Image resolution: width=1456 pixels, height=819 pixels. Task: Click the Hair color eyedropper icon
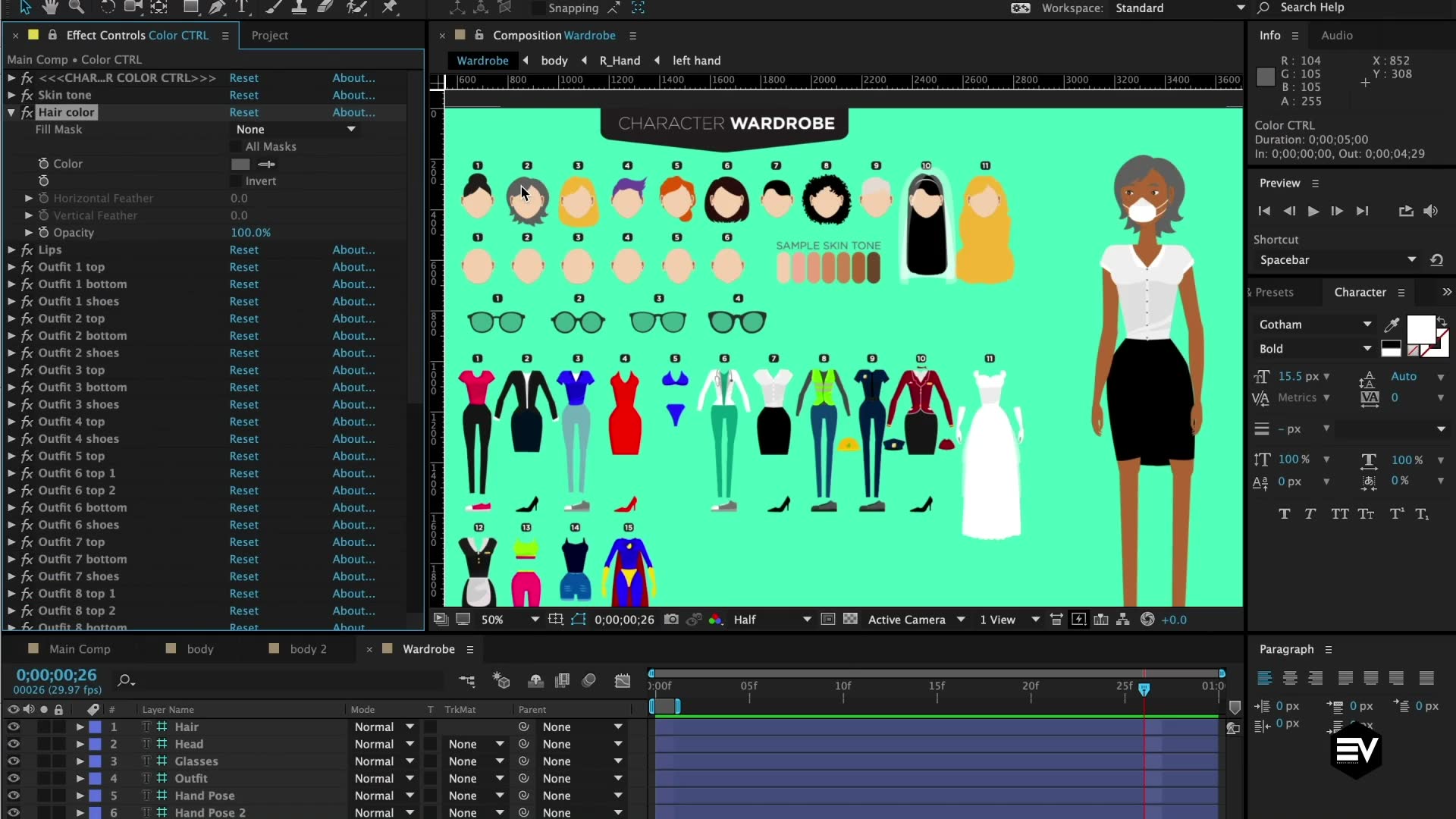click(266, 164)
